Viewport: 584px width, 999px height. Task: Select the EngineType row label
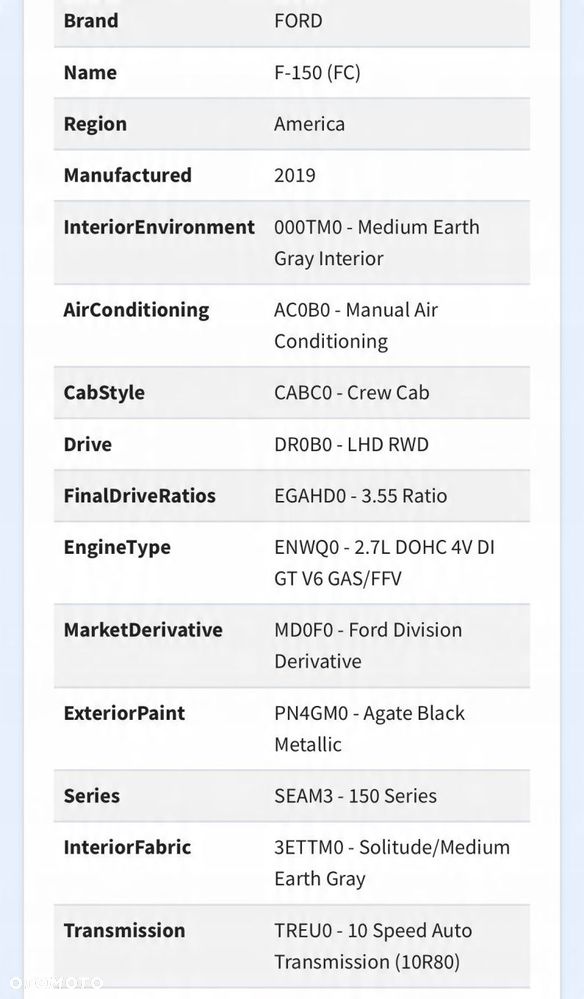tap(117, 547)
